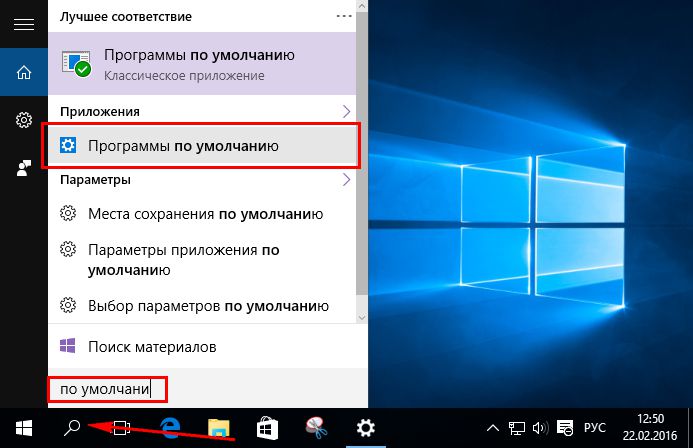693x448 pixels.
Task: Open Task View from the taskbar
Action: [119, 428]
